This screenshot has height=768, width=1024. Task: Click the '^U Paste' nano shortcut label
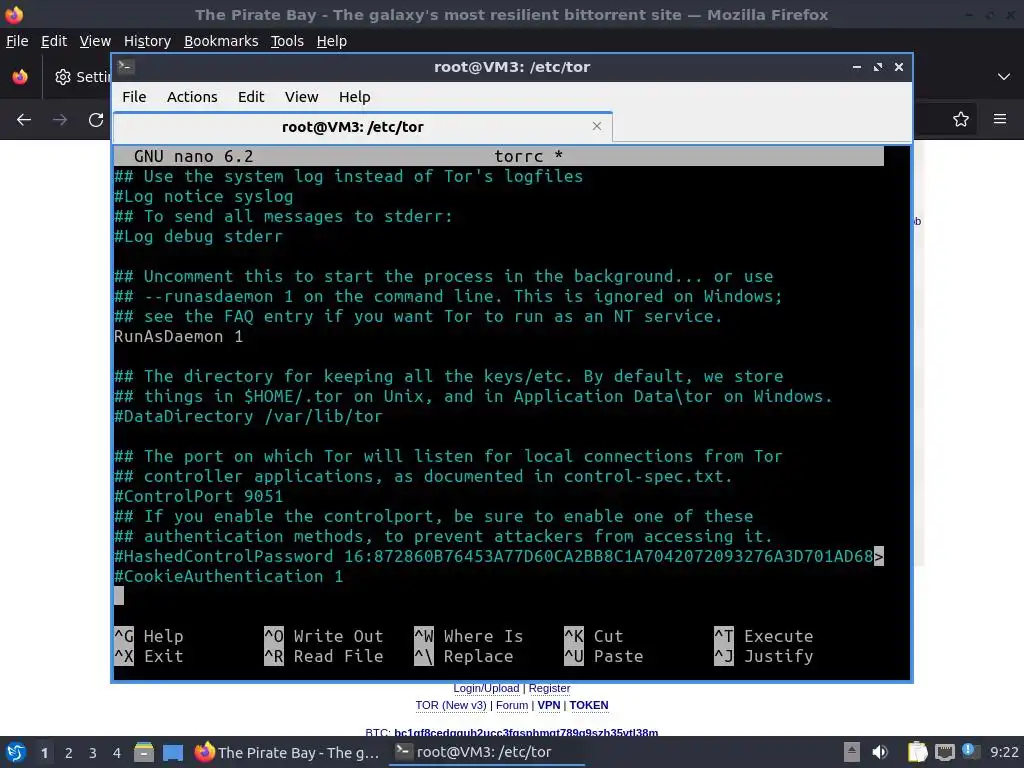pos(604,656)
